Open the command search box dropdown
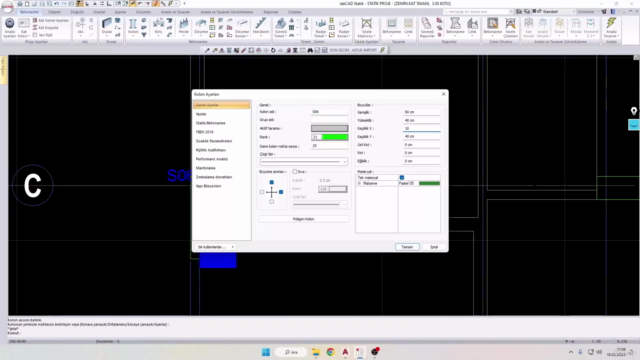Screen dimensions: 640x360 click(511, 12)
